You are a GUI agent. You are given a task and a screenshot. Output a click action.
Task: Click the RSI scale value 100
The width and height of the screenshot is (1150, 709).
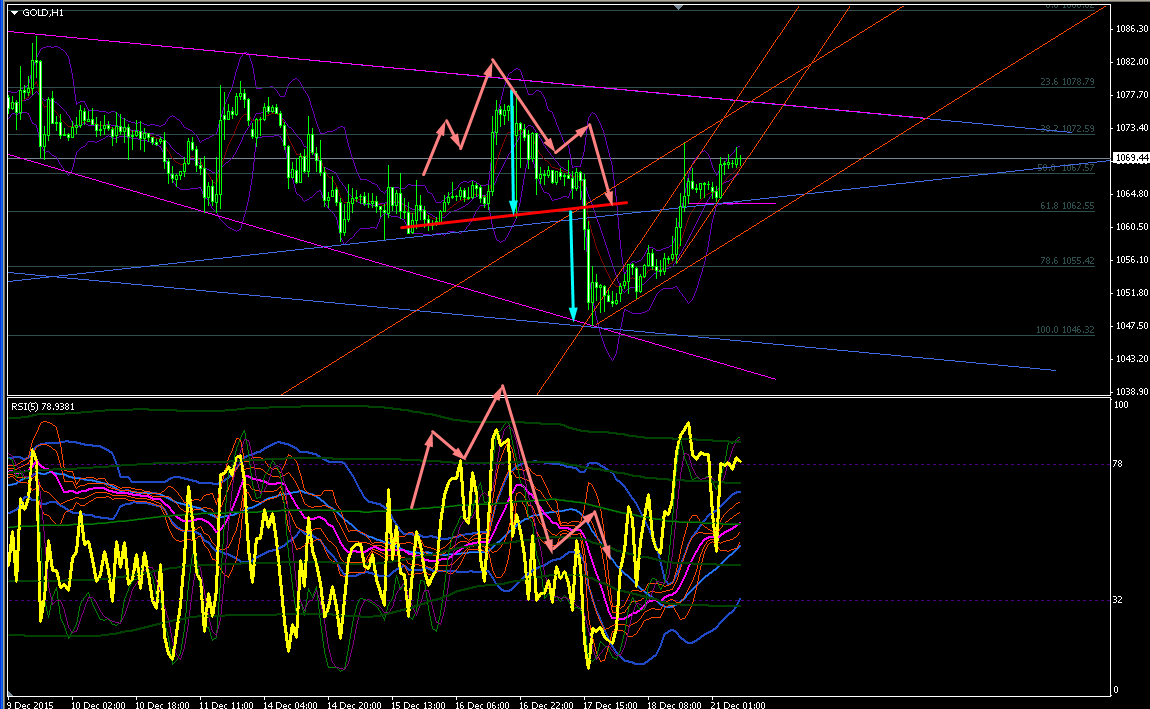1121,405
